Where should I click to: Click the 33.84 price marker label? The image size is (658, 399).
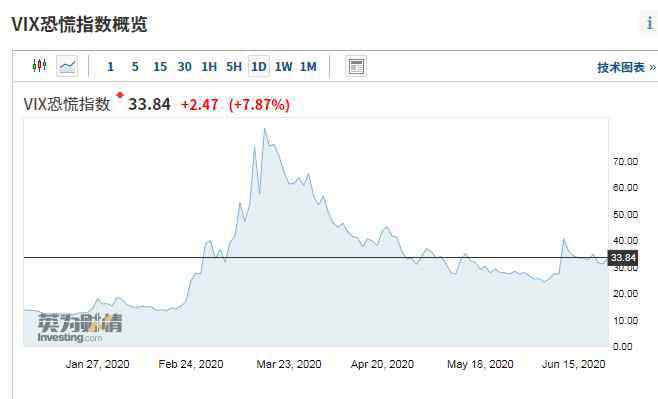(x=623, y=258)
